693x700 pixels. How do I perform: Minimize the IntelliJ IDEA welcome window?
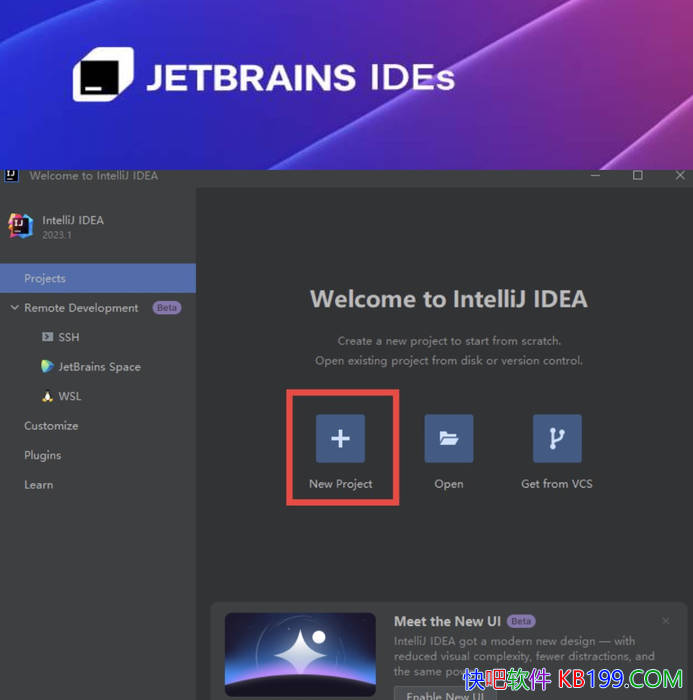click(x=595, y=175)
